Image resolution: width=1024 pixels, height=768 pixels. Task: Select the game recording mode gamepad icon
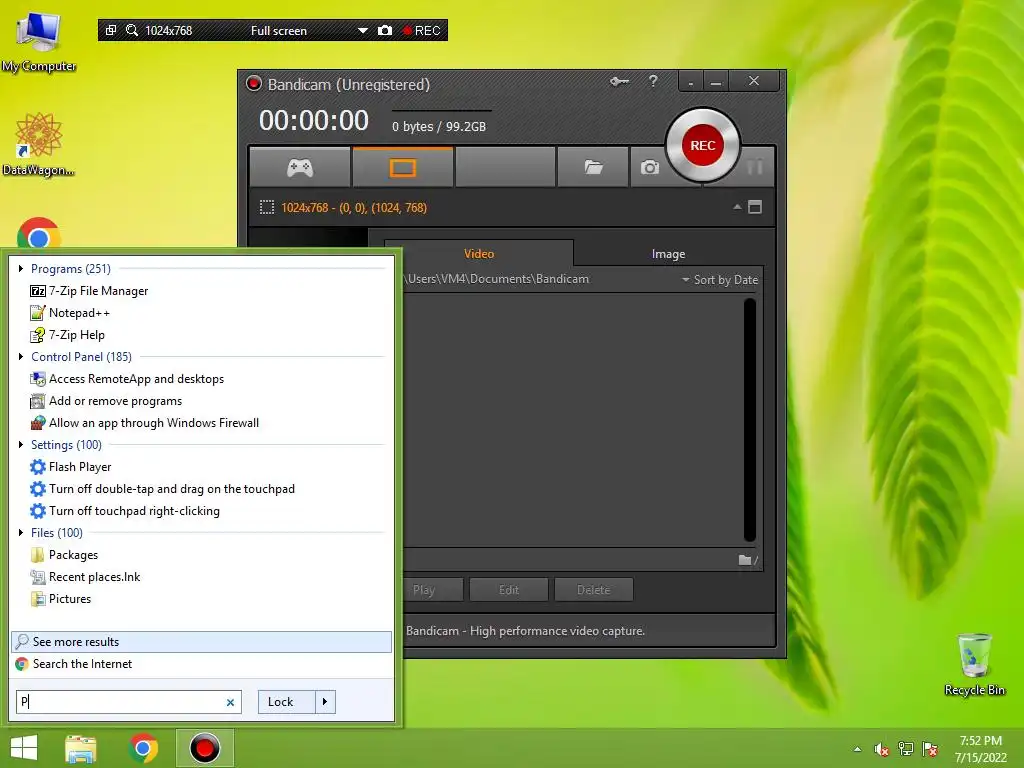point(300,168)
